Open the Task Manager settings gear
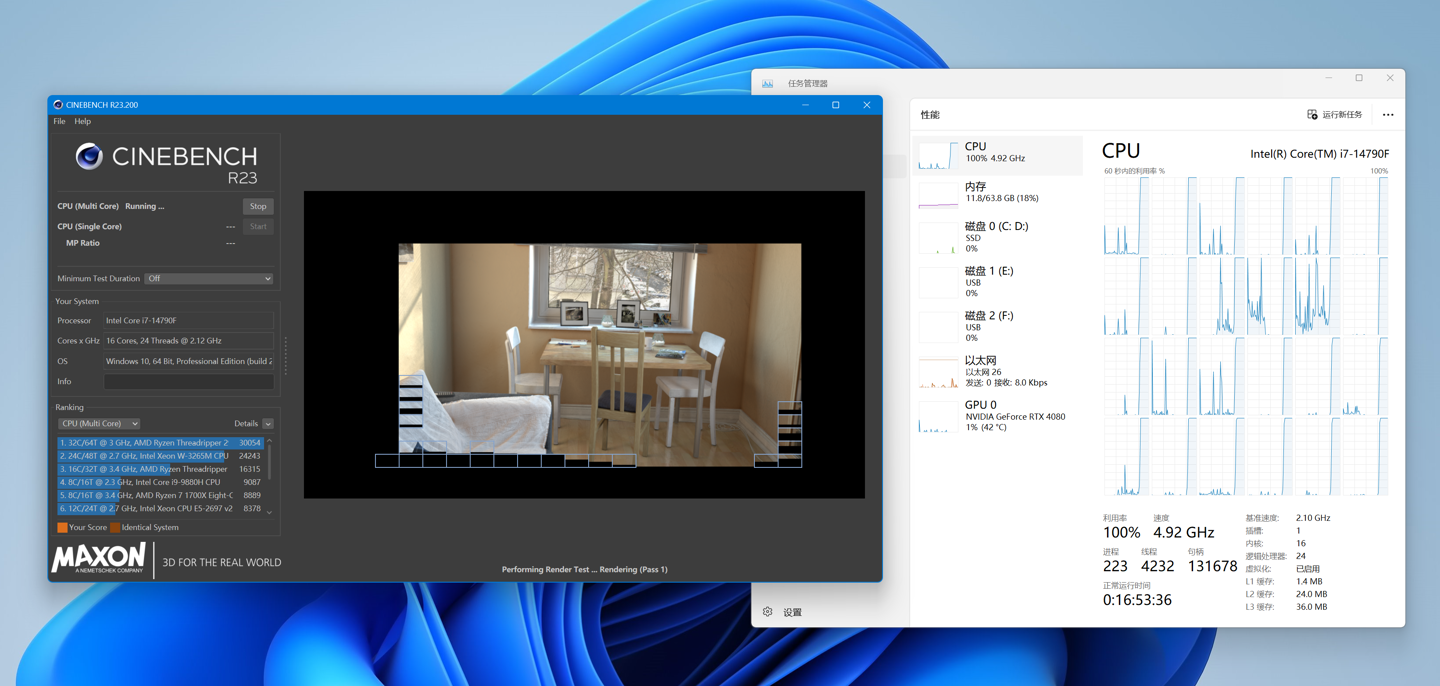Screen dimensions: 1440x686 [x=768, y=612]
